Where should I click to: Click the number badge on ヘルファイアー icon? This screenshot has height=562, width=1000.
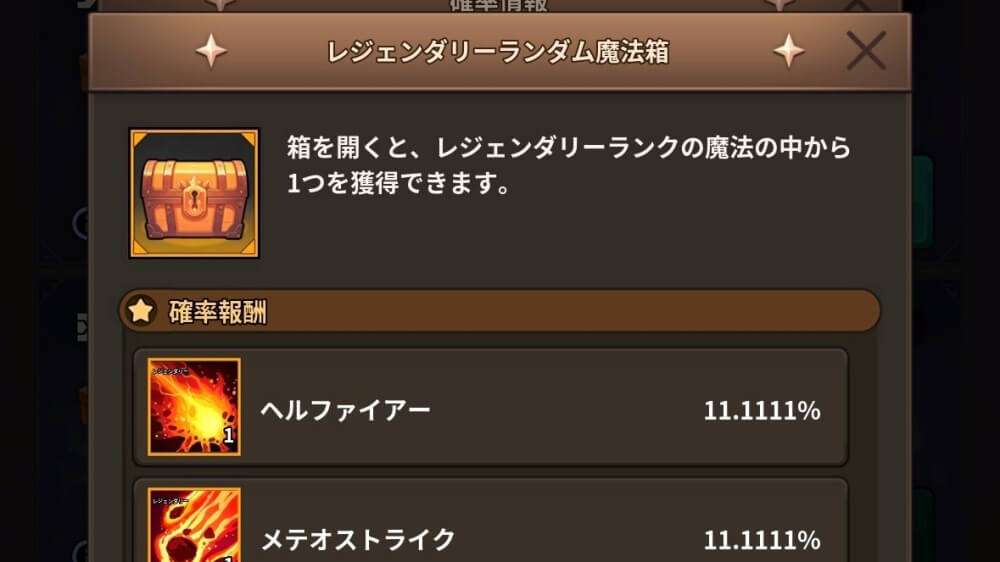[228, 436]
